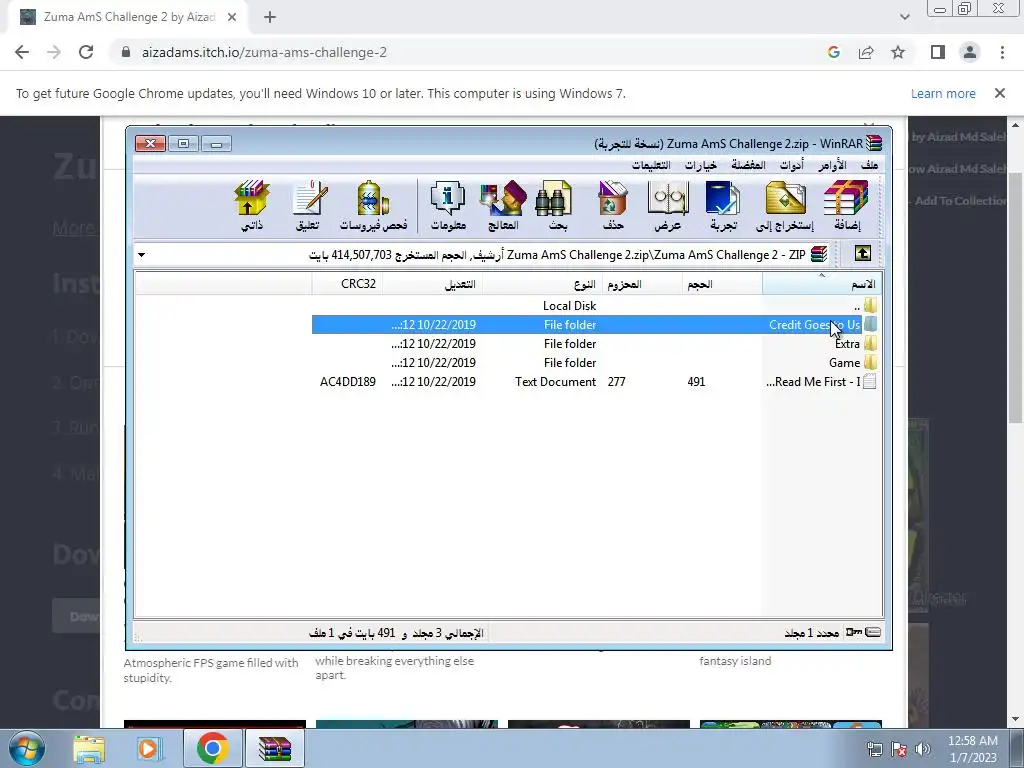
Task: Click the drive icon in WinRAR status bar
Action: pos(874,632)
